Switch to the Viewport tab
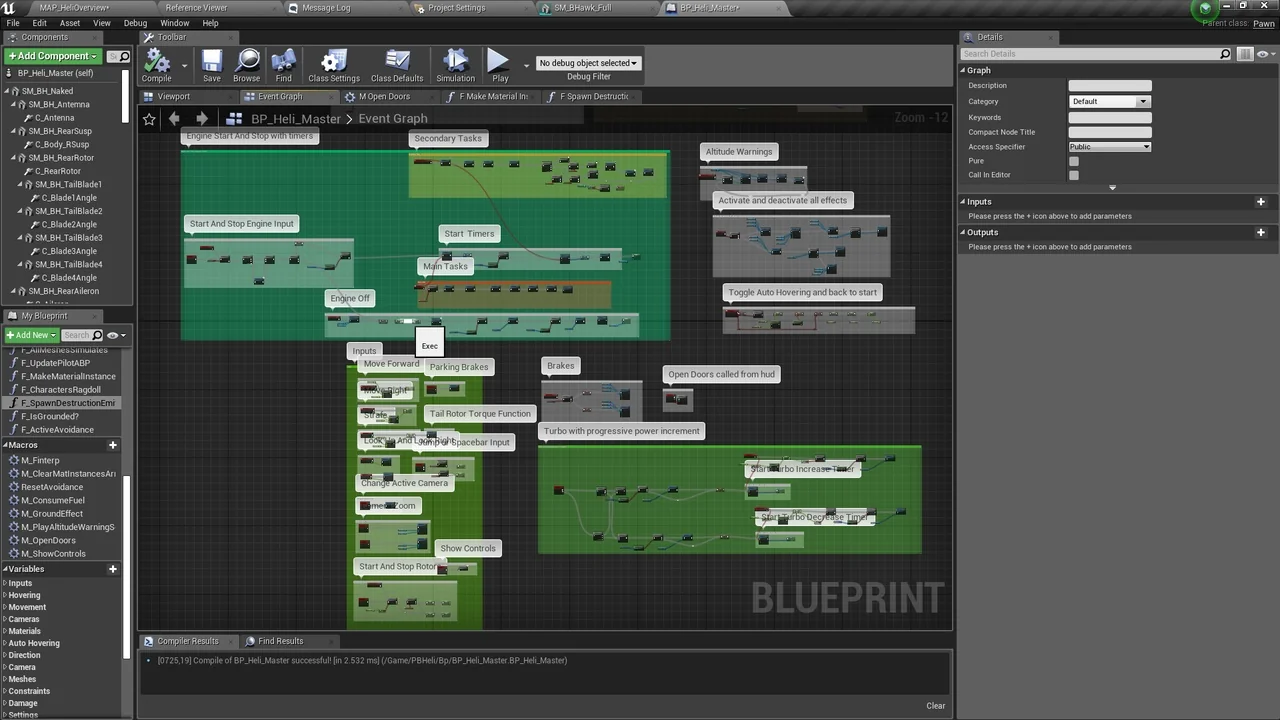This screenshot has width=1280, height=720. [173, 97]
